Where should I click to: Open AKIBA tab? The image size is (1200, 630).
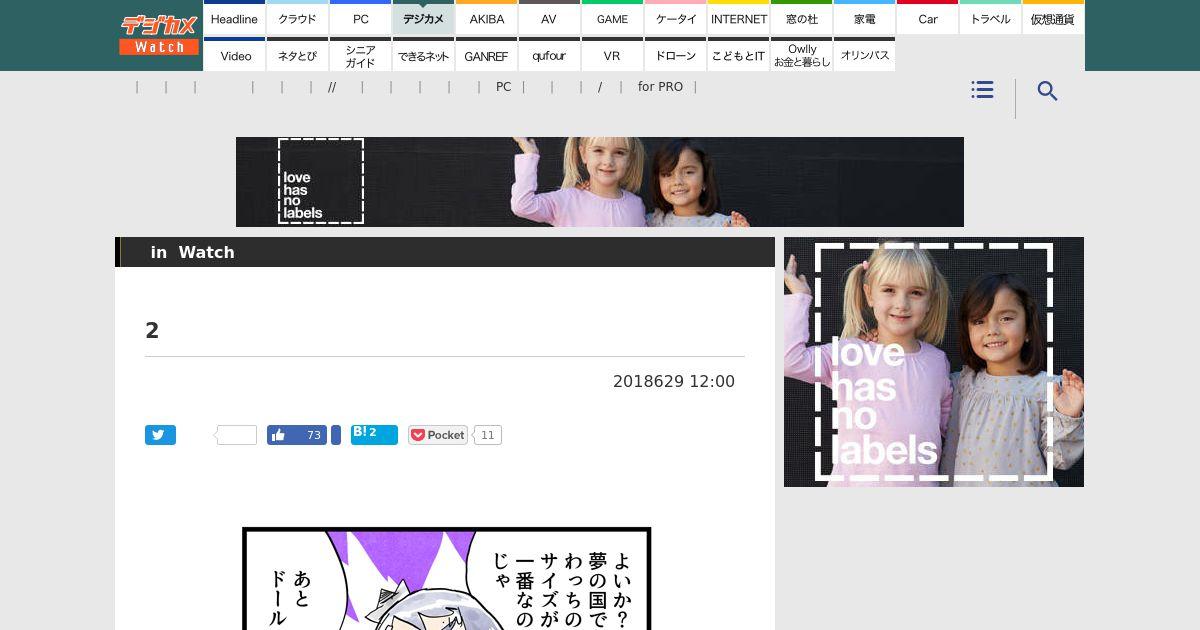[486, 18]
